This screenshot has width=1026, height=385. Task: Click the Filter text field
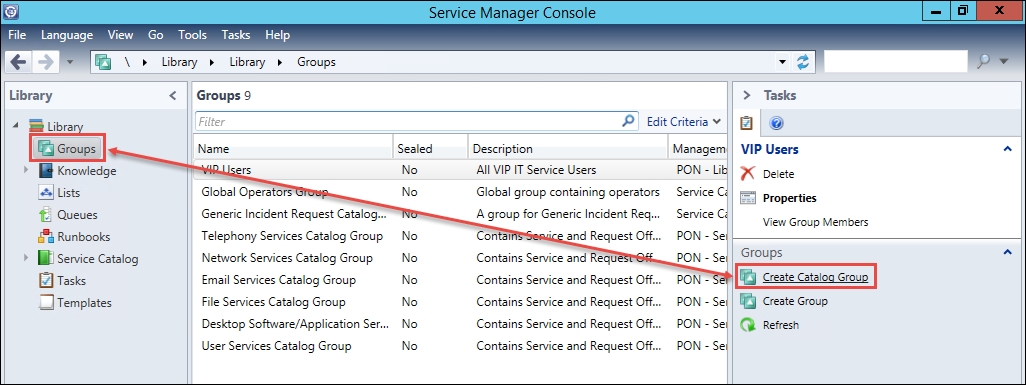point(407,122)
